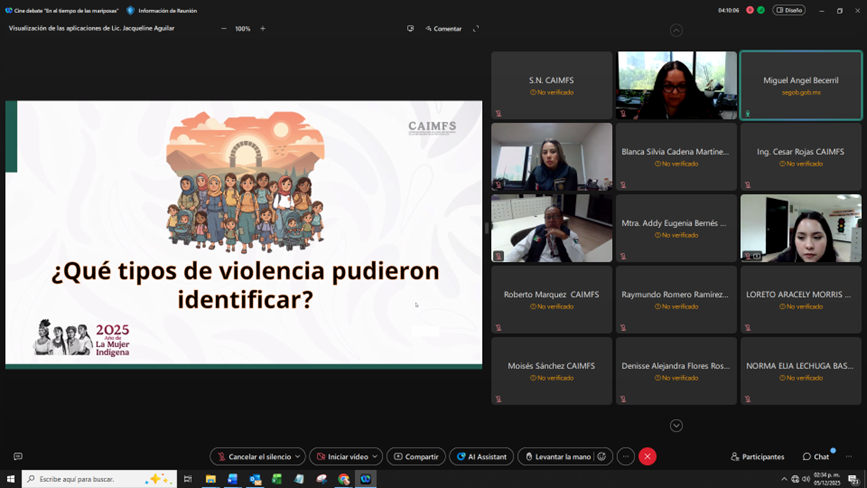Zoom in with the plus icon
The width and height of the screenshot is (867, 488).
(263, 29)
